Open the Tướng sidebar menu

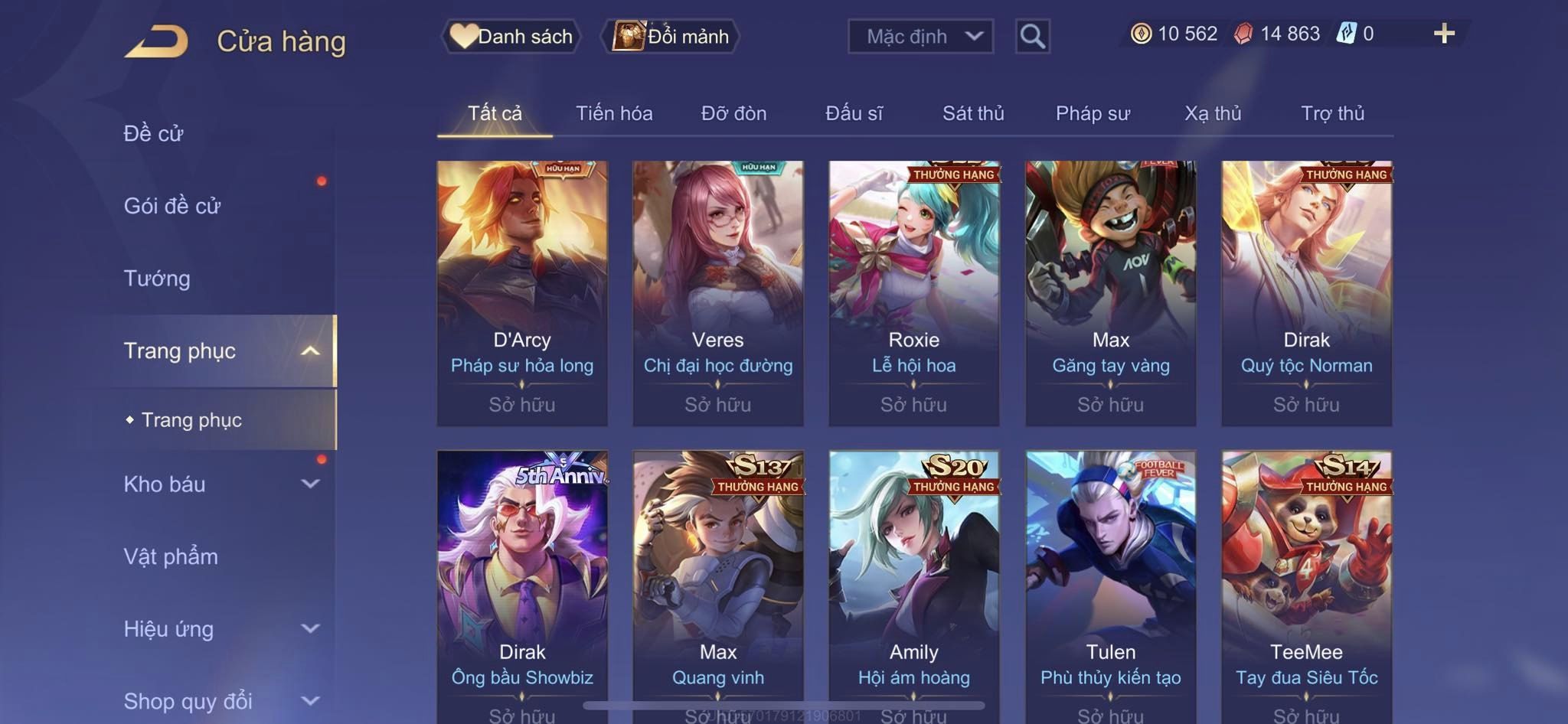(157, 278)
